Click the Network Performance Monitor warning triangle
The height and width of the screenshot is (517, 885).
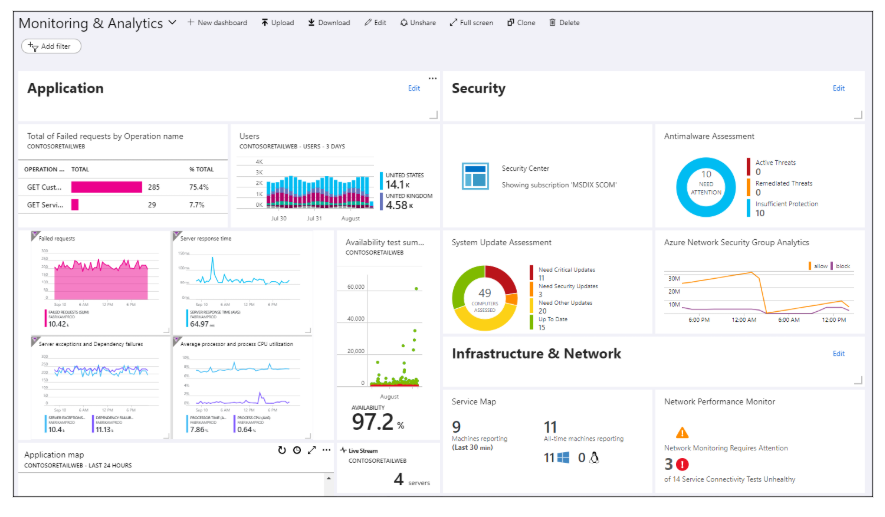point(682,433)
